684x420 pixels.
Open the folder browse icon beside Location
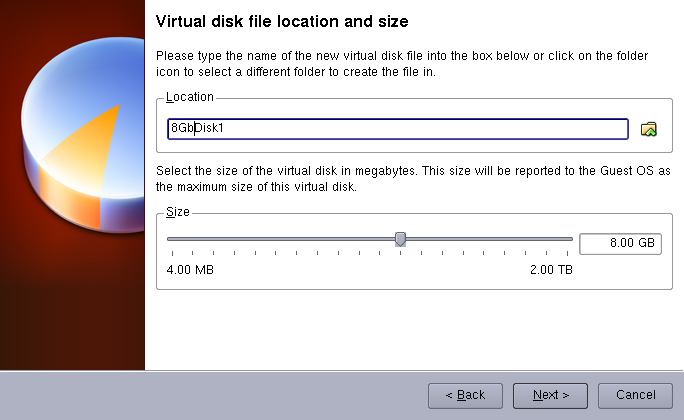[649, 129]
